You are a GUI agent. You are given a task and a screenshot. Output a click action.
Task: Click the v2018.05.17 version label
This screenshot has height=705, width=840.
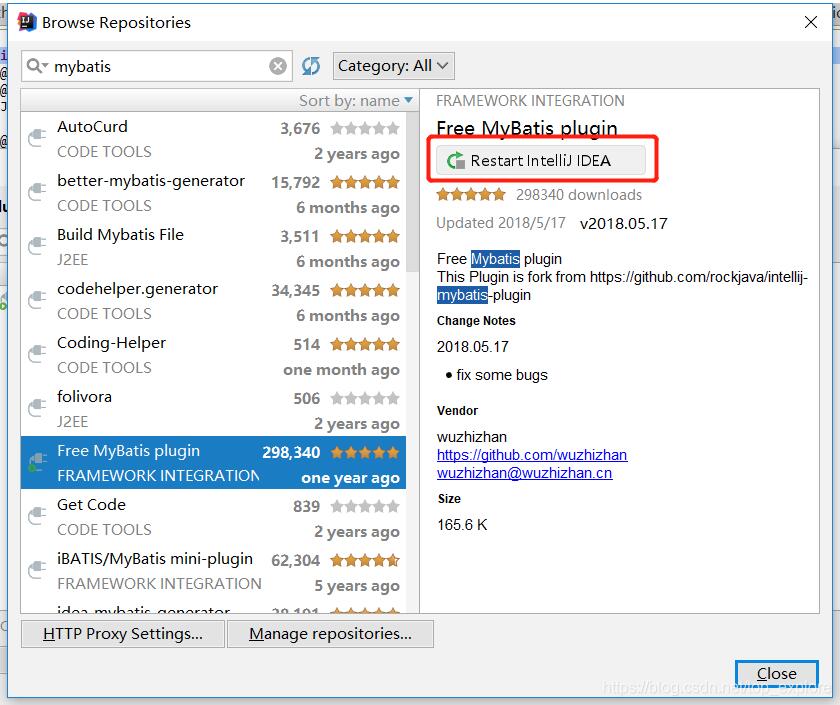[x=624, y=223]
